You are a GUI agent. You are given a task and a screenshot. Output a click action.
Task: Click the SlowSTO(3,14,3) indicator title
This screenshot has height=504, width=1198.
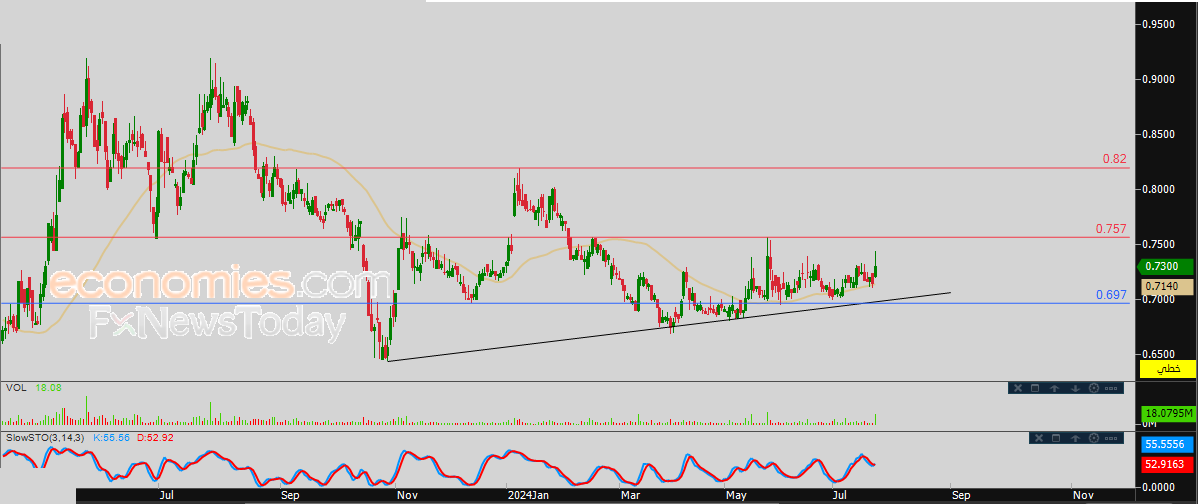click(x=45, y=438)
